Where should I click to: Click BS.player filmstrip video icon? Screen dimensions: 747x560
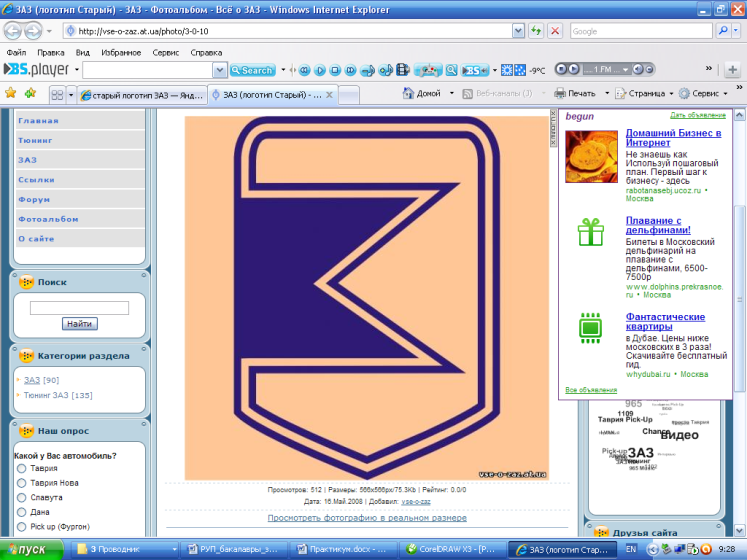click(x=403, y=70)
